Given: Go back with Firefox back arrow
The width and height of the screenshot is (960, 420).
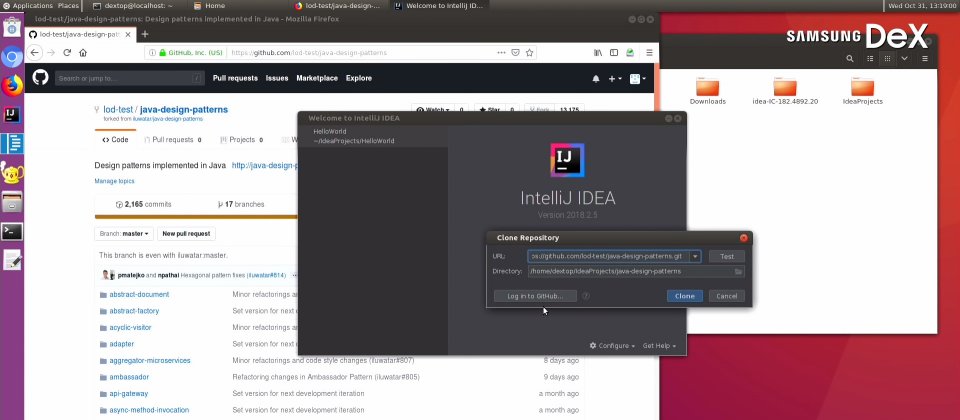Looking at the screenshot, I should [x=34, y=53].
